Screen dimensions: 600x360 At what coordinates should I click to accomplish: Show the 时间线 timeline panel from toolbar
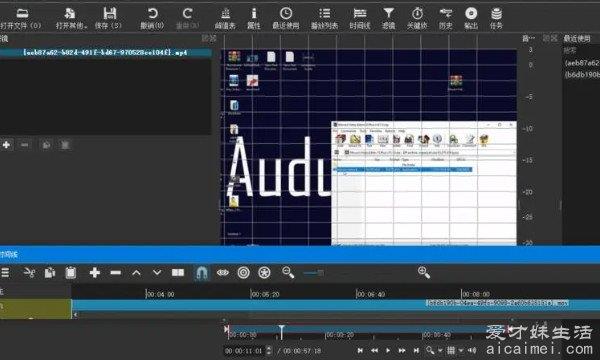360,18
